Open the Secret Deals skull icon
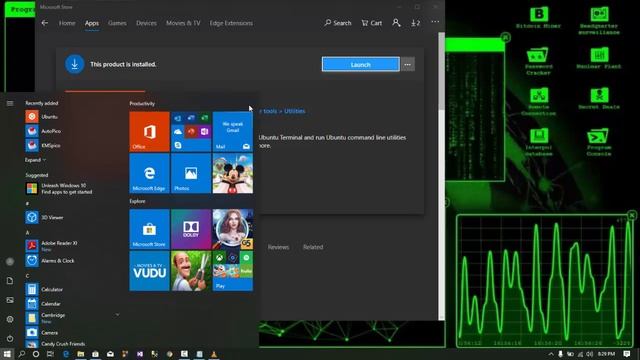 [599, 99]
